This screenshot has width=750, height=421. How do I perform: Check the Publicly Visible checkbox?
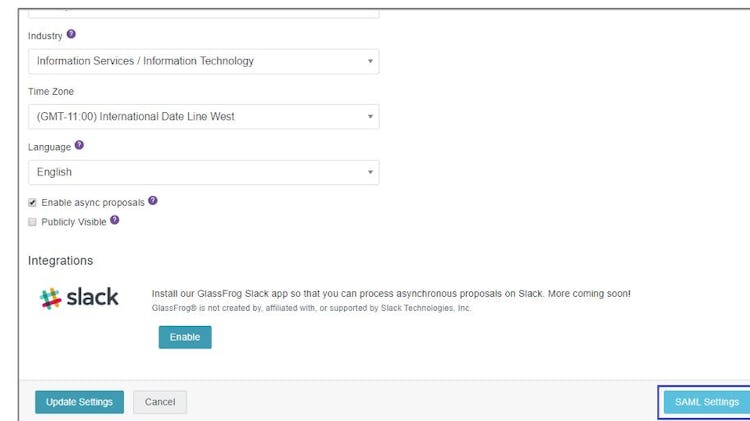tap(33, 222)
